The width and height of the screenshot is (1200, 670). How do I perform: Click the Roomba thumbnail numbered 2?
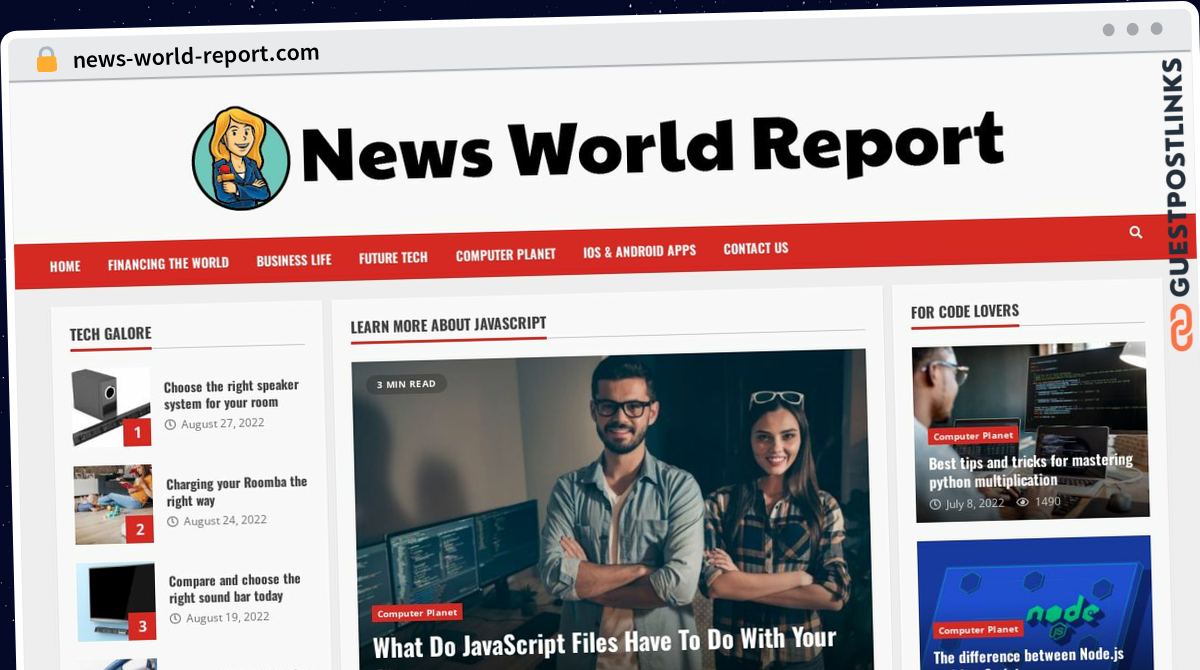click(x=114, y=504)
